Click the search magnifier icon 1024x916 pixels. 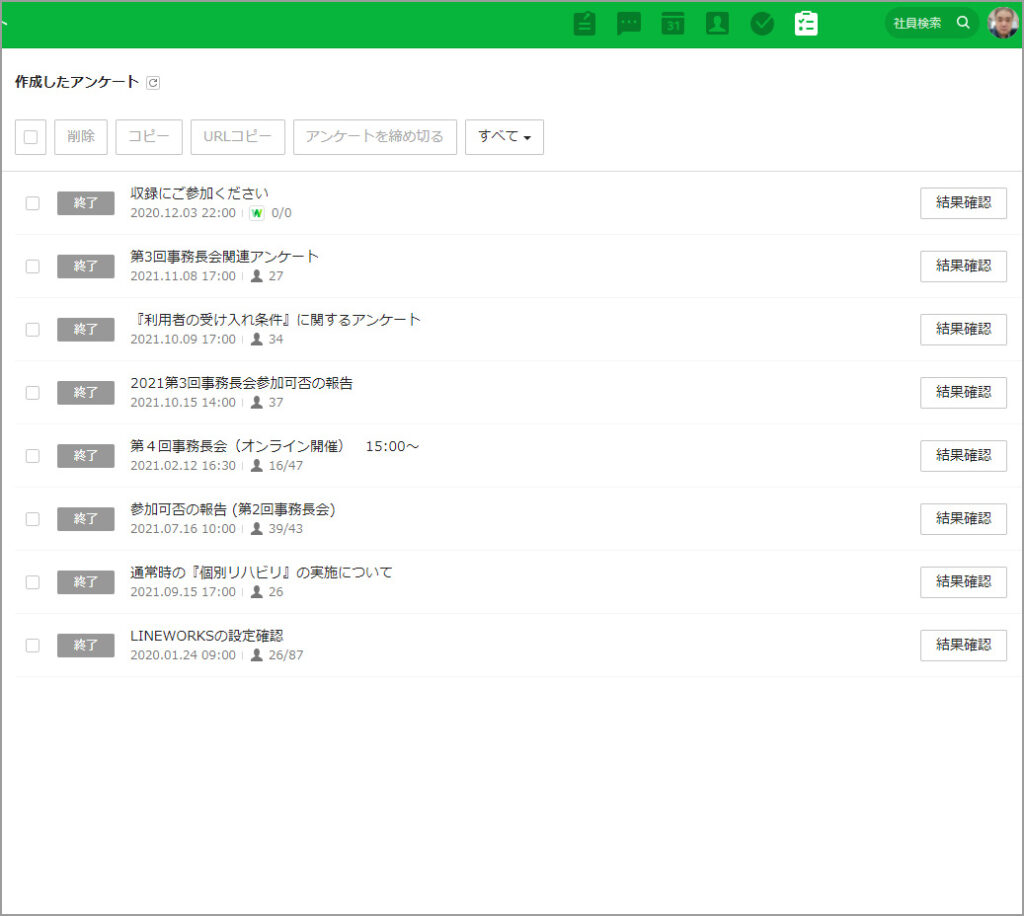[963, 23]
